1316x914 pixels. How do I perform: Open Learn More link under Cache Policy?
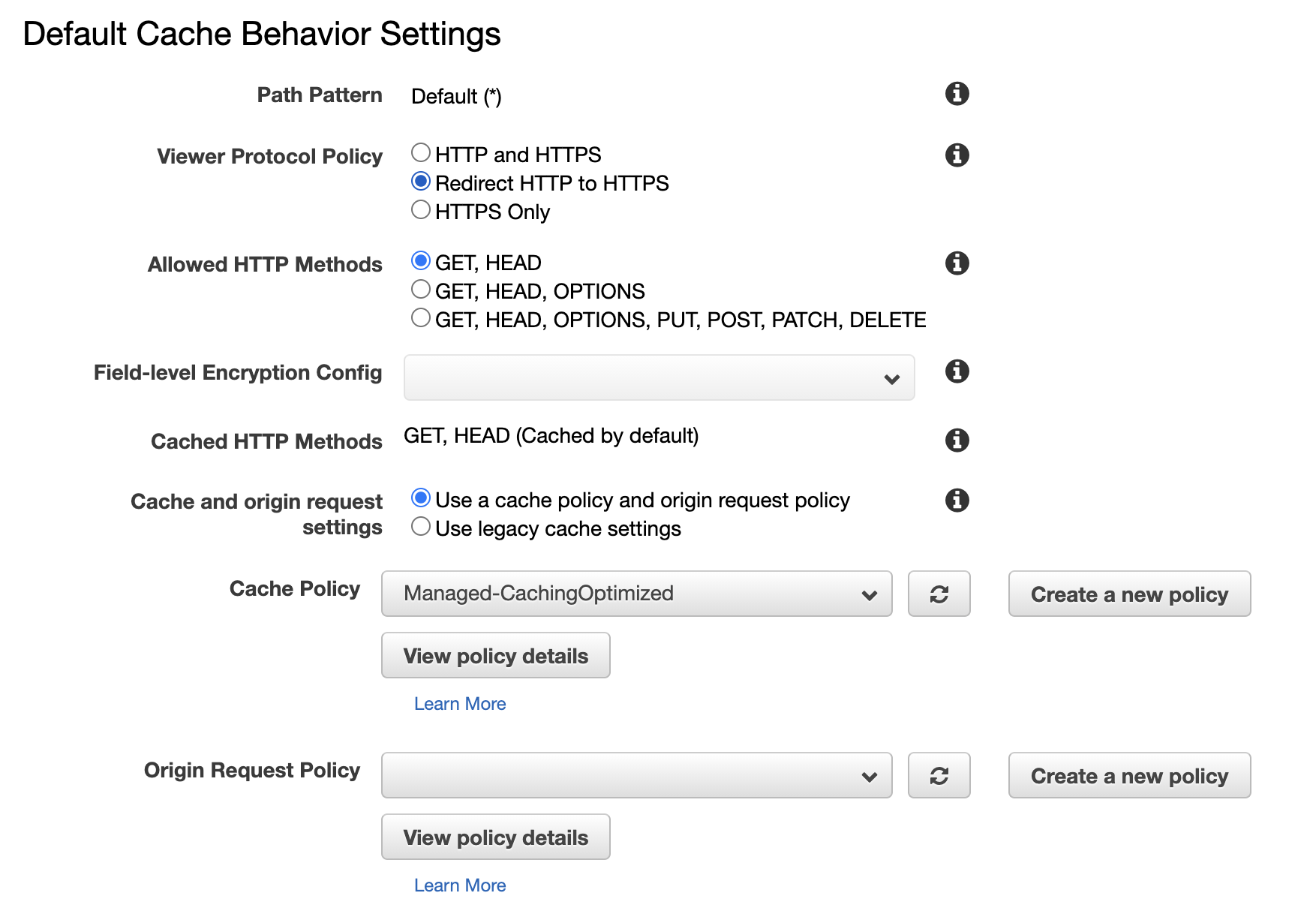pos(460,704)
